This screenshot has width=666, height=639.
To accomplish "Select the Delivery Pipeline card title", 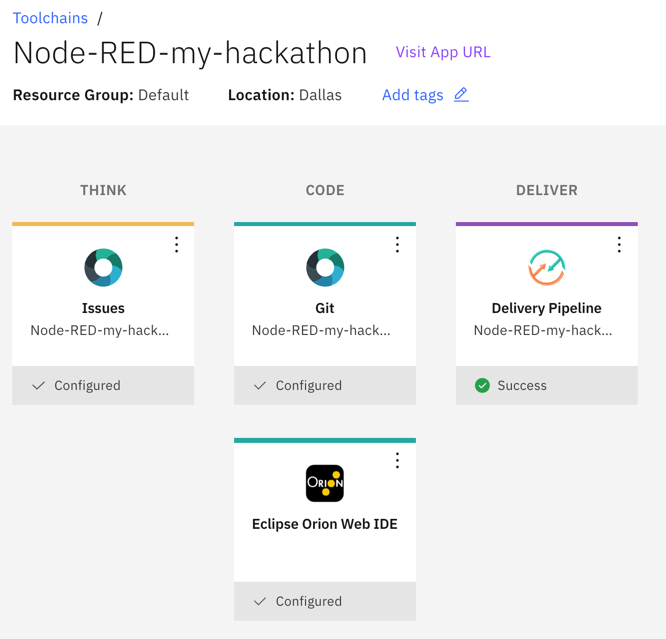I will click(x=546, y=308).
